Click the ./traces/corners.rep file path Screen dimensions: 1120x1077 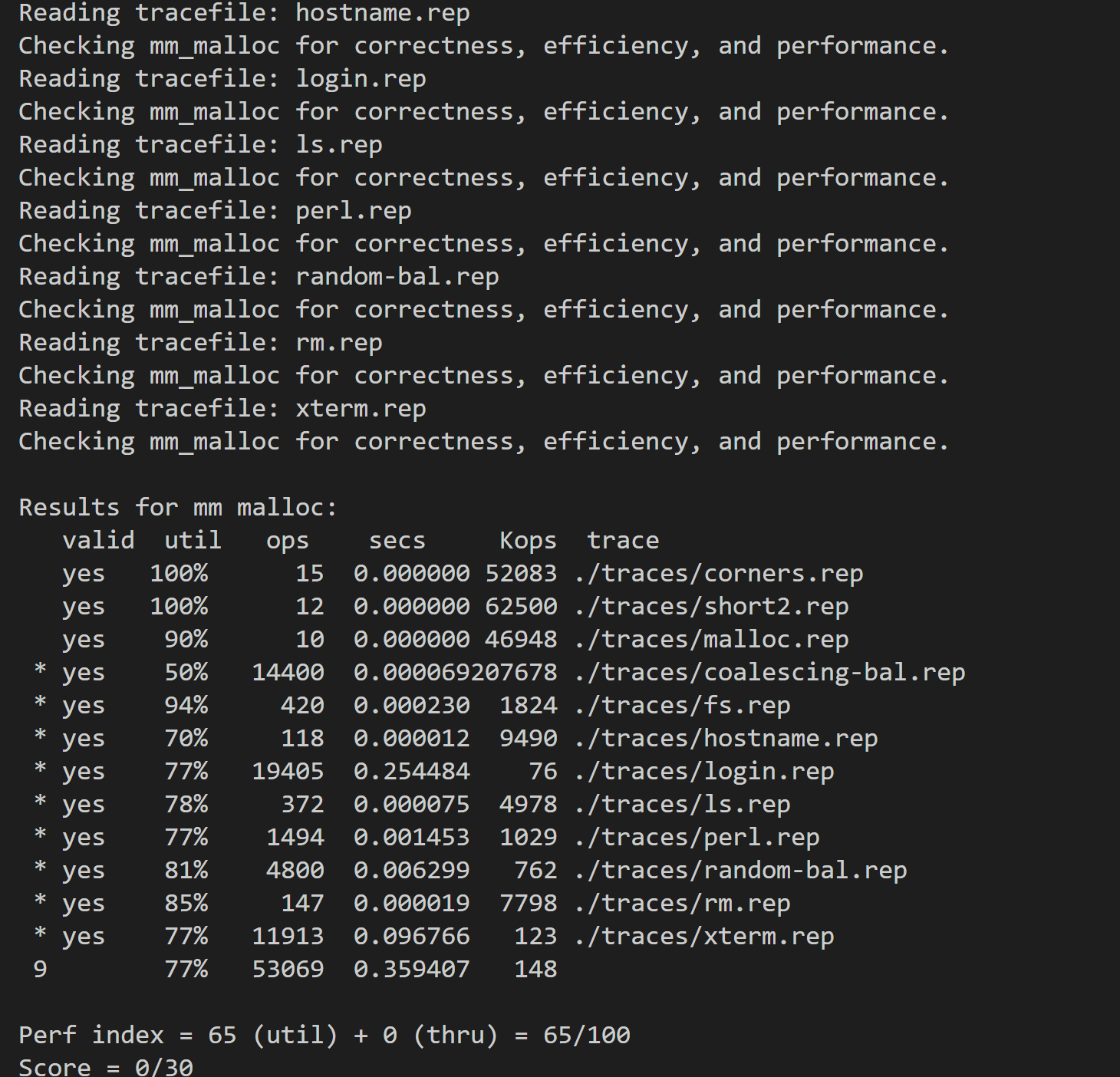(x=719, y=574)
